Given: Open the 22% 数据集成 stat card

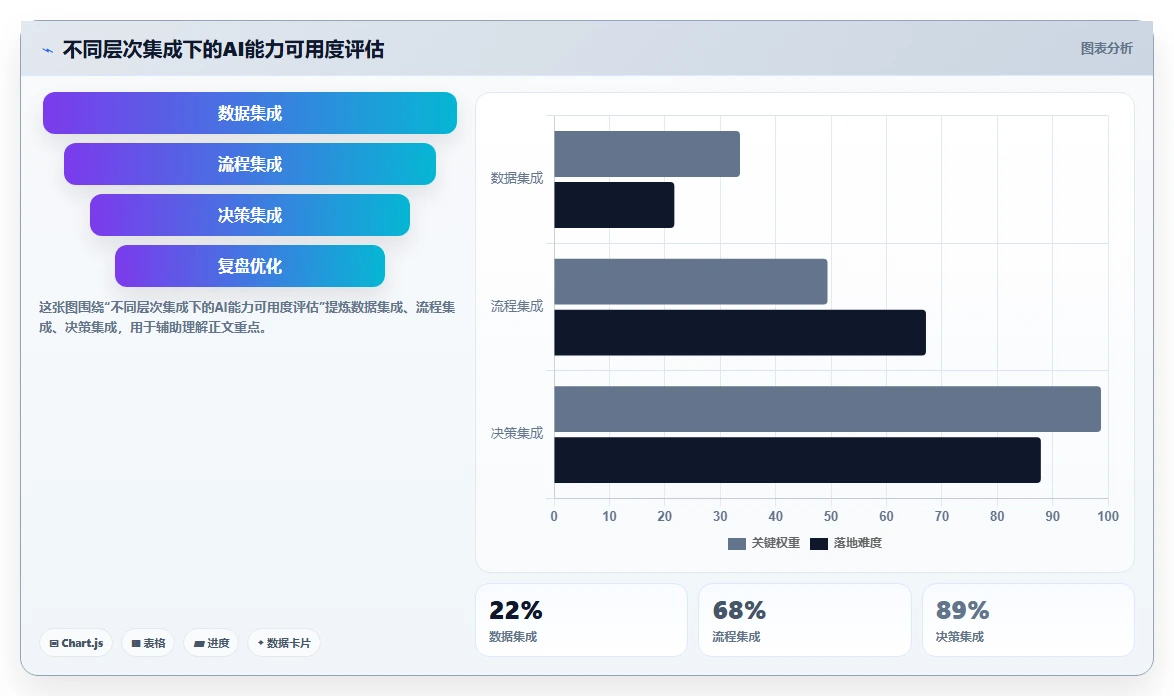Looking at the screenshot, I should point(581,620).
